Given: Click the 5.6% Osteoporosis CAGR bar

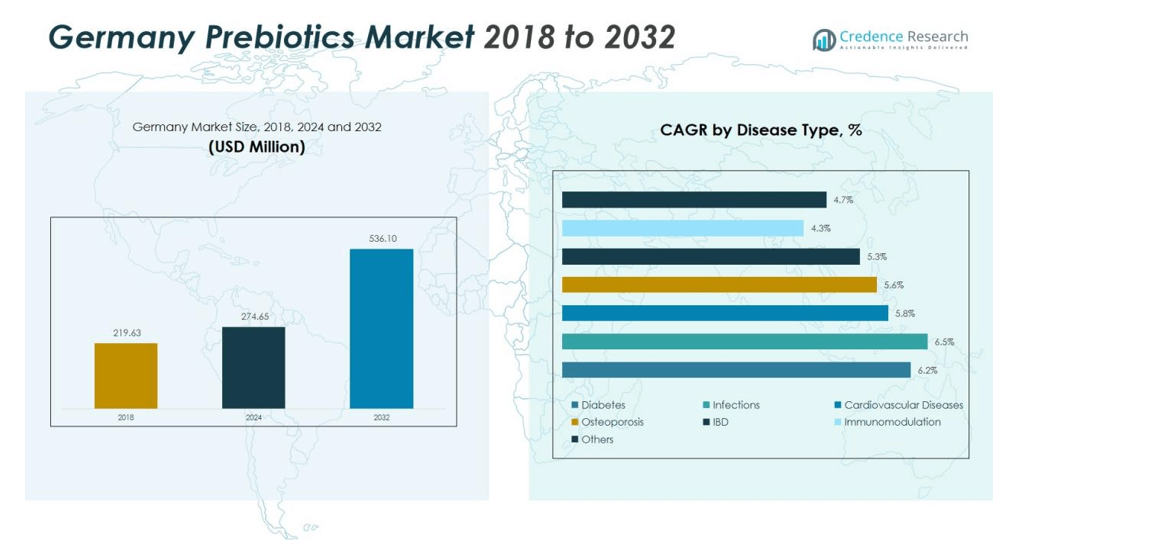Looking at the screenshot, I should point(719,285).
